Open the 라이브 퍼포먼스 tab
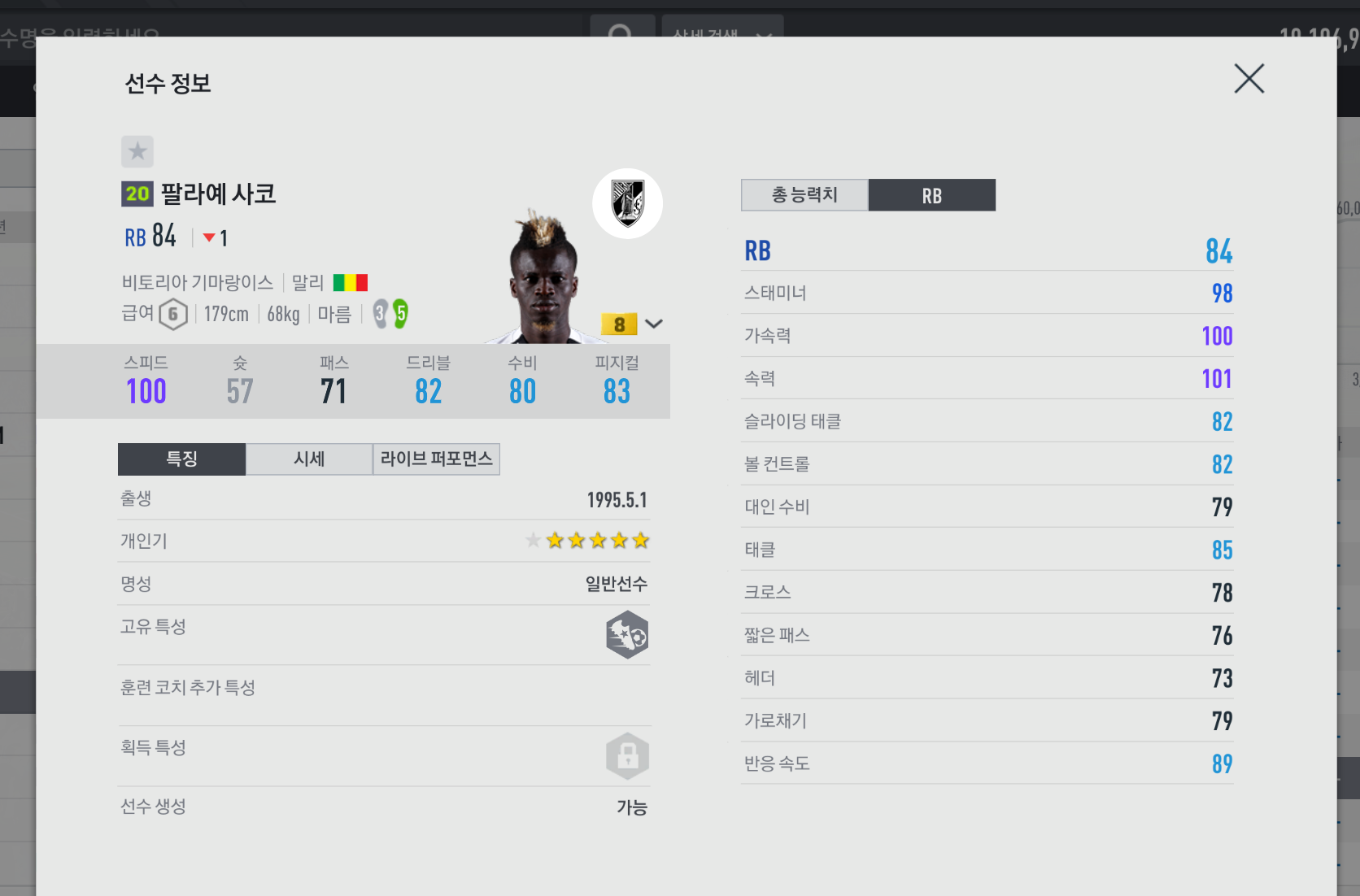Screen dimensions: 1360x896 [x=436, y=459]
